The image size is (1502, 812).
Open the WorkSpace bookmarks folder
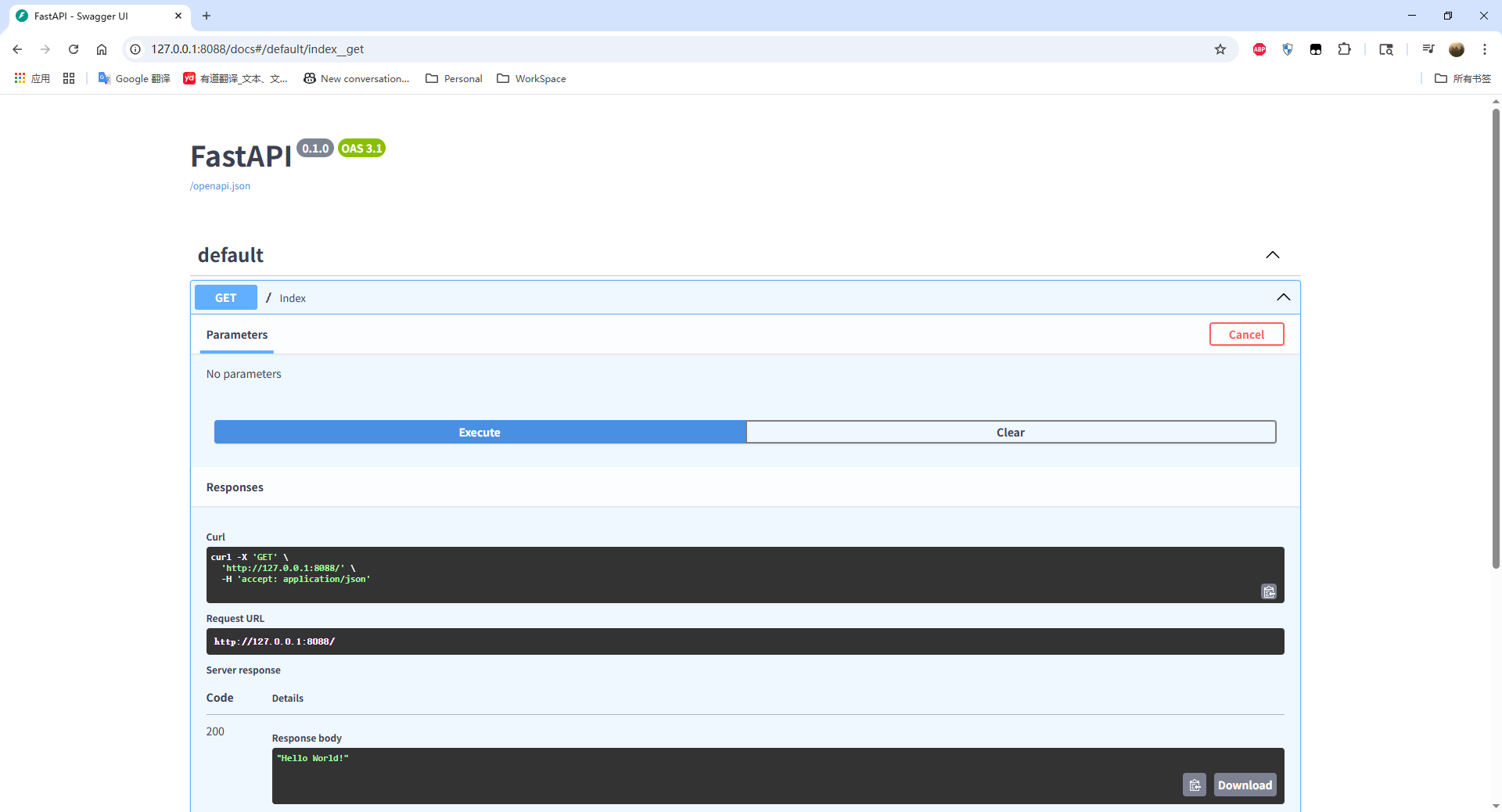(x=531, y=78)
